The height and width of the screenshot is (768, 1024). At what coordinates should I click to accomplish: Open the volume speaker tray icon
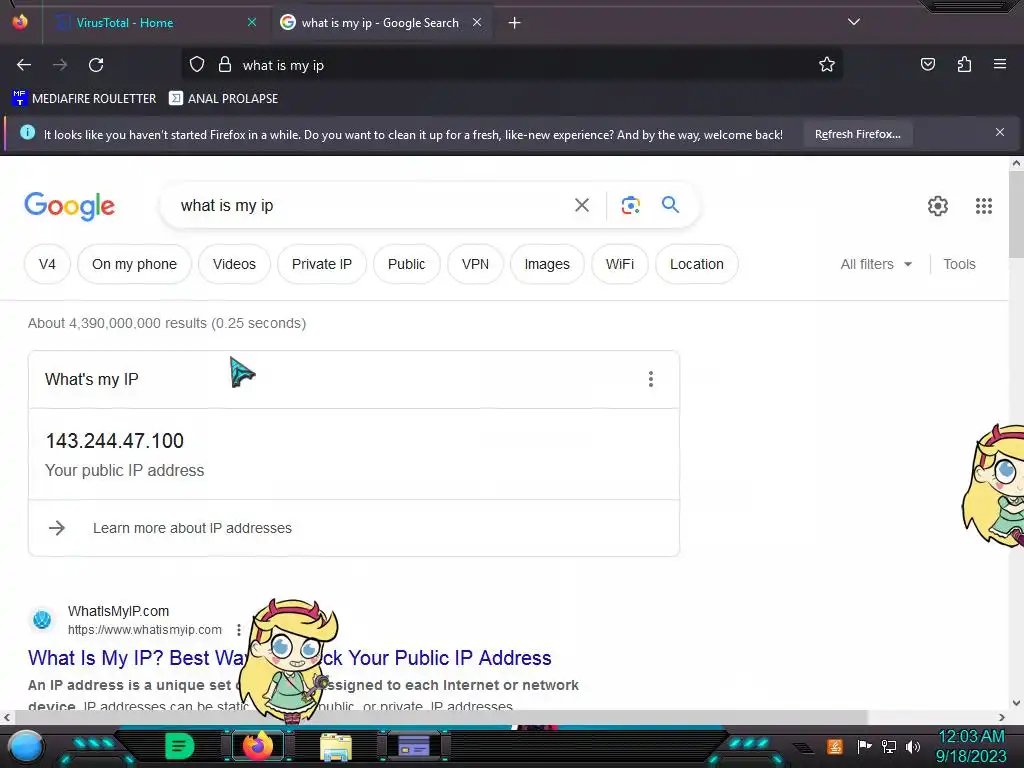[912, 746]
